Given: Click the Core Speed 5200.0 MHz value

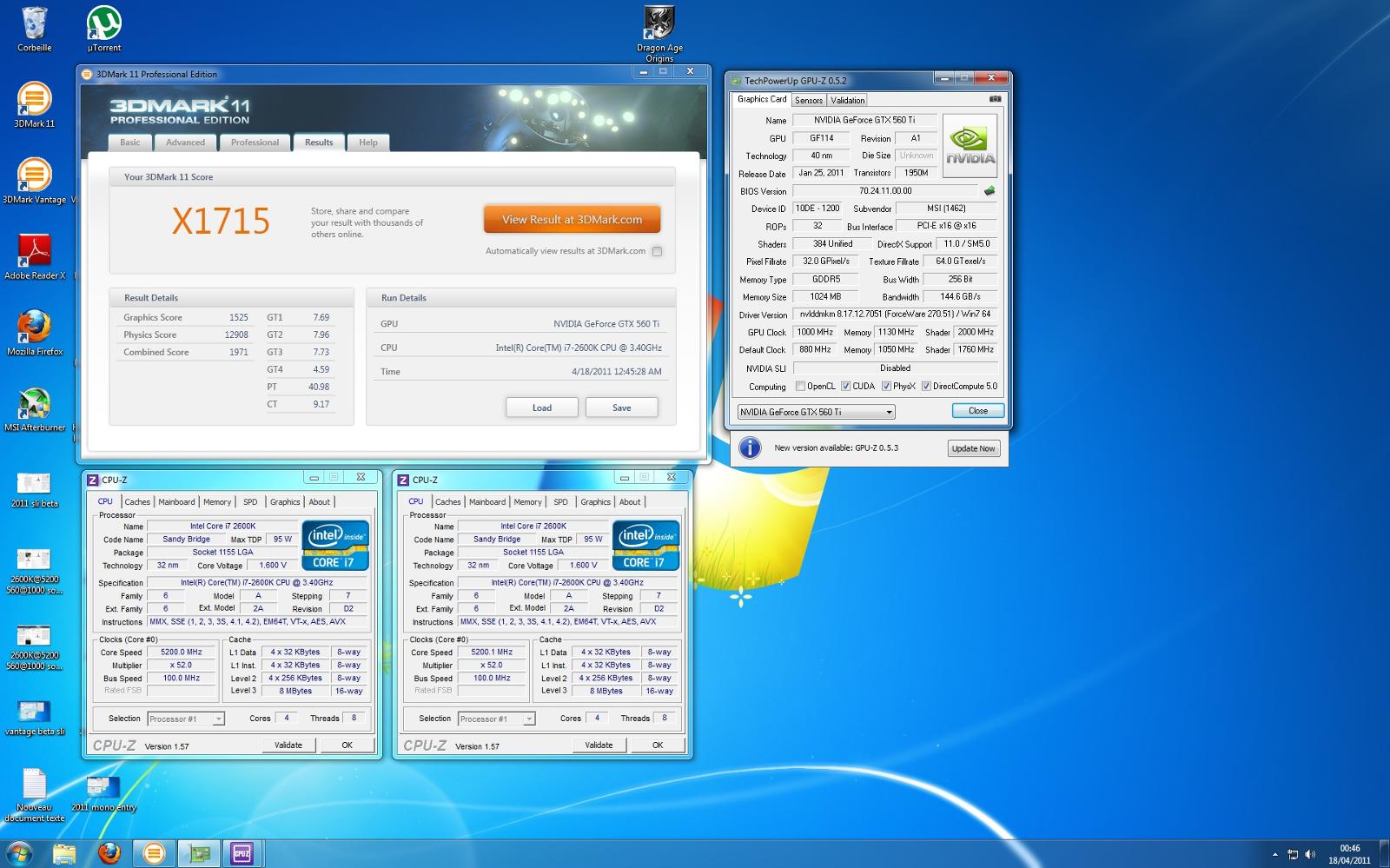Looking at the screenshot, I should [x=181, y=653].
